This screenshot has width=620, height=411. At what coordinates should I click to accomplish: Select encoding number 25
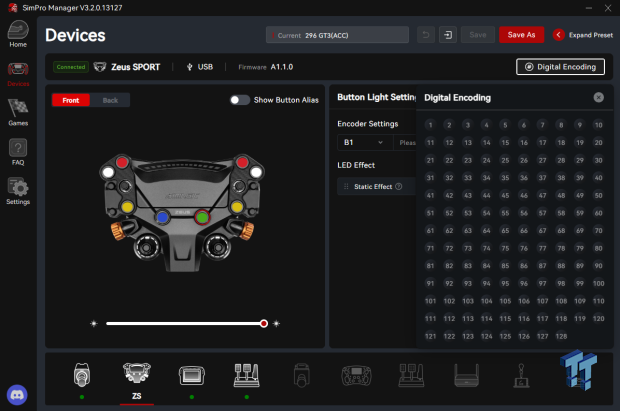tap(505, 160)
